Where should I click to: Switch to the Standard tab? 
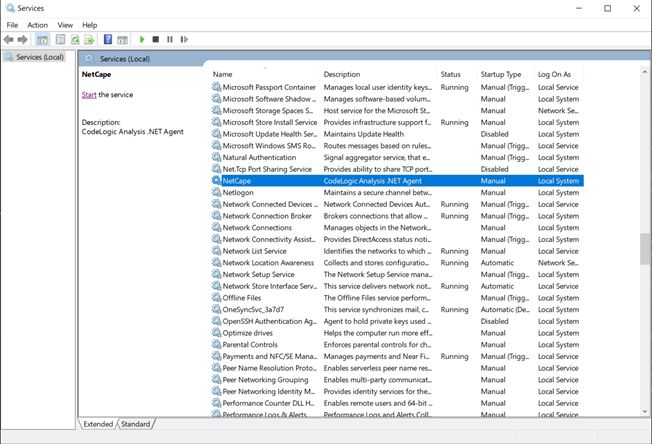[x=136, y=424]
